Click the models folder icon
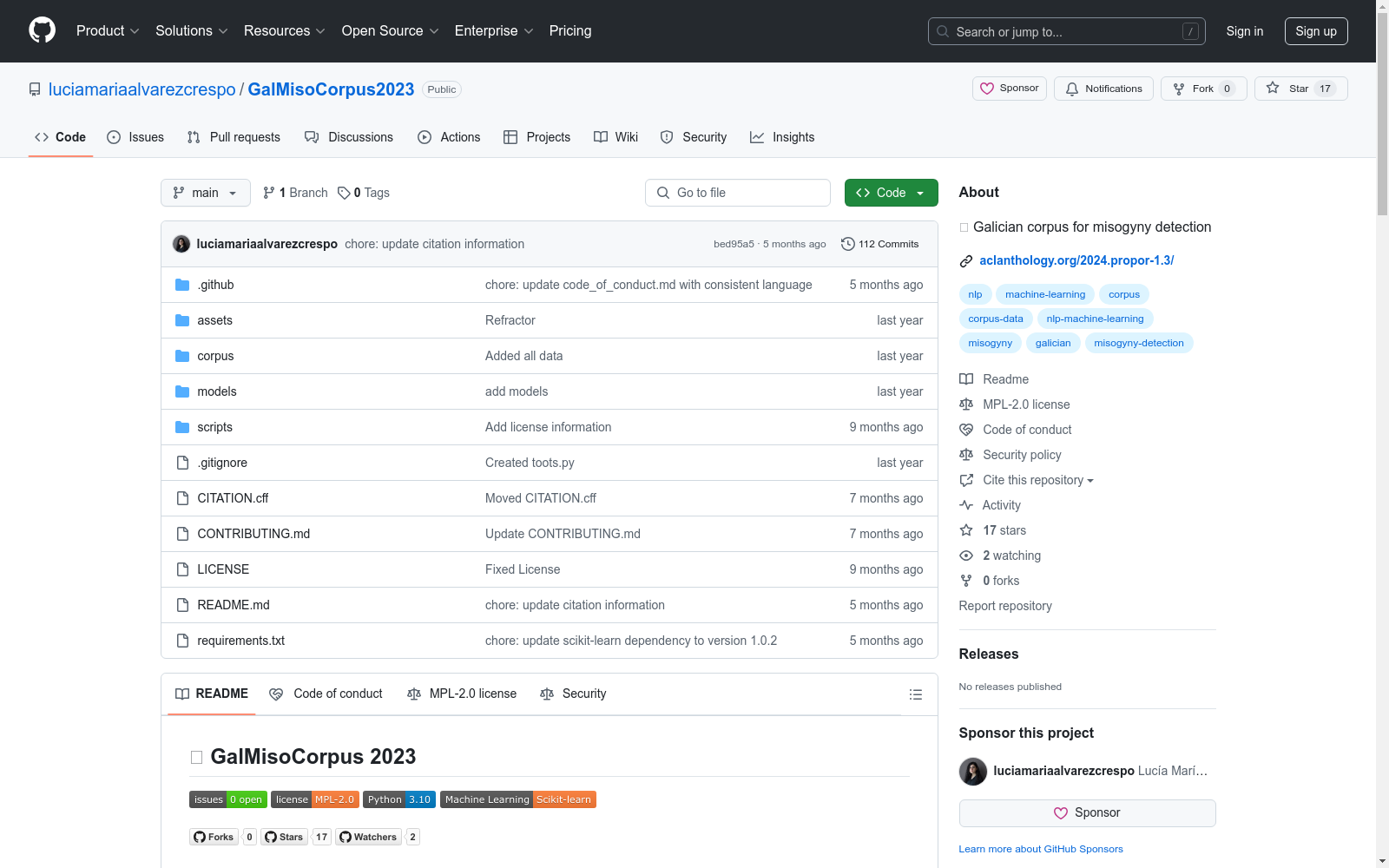This screenshot has height=868, width=1389. click(x=182, y=391)
